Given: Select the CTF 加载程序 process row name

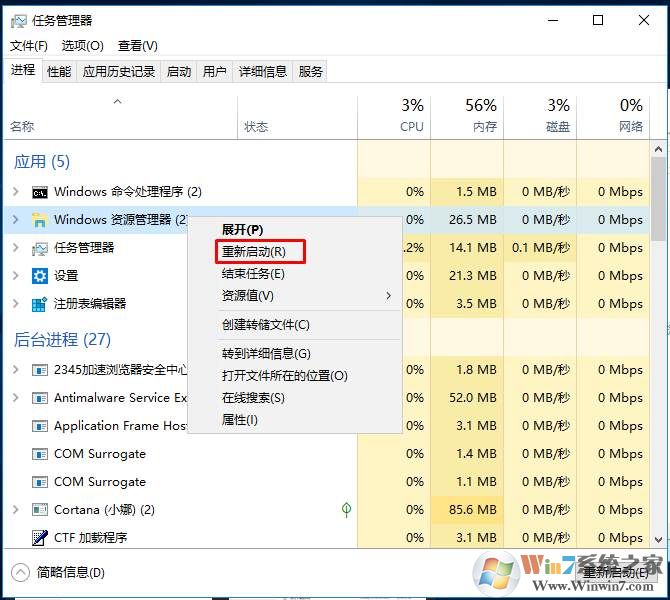Looking at the screenshot, I should [x=91, y=538].
